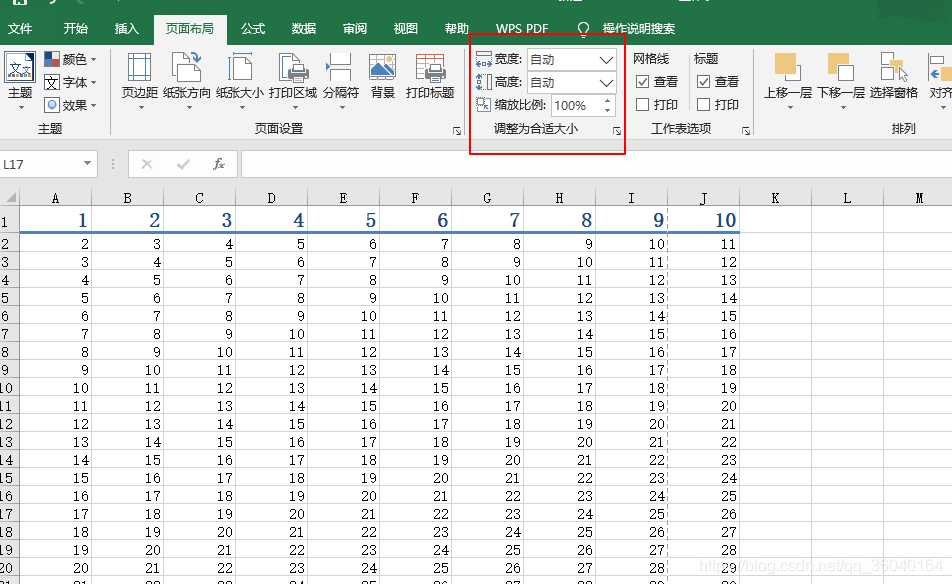The image size is (952, 584).
Task: Open the 字体 theme fonts menu
Action: pos(70,82)
